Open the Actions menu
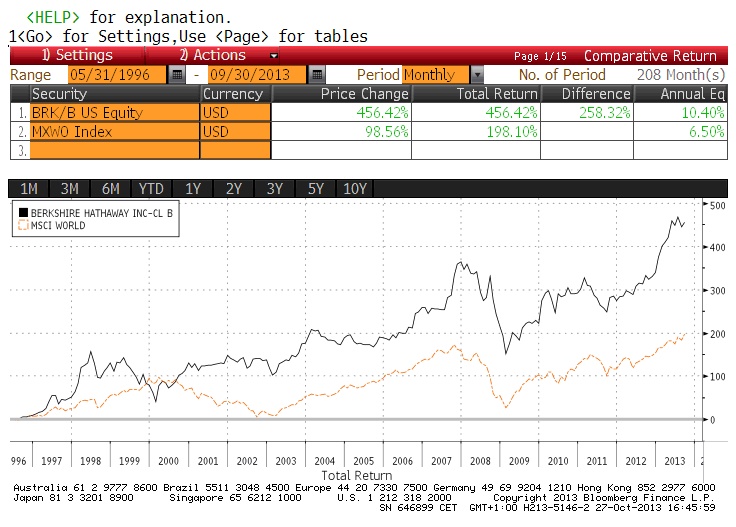The height and width of the screenshot is (527, 736). point(212,55)
